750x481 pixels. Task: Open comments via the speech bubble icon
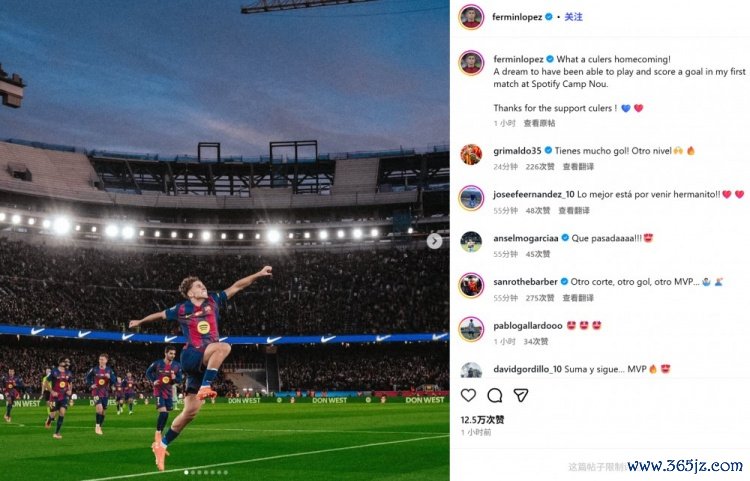click(x=495, y=395)
